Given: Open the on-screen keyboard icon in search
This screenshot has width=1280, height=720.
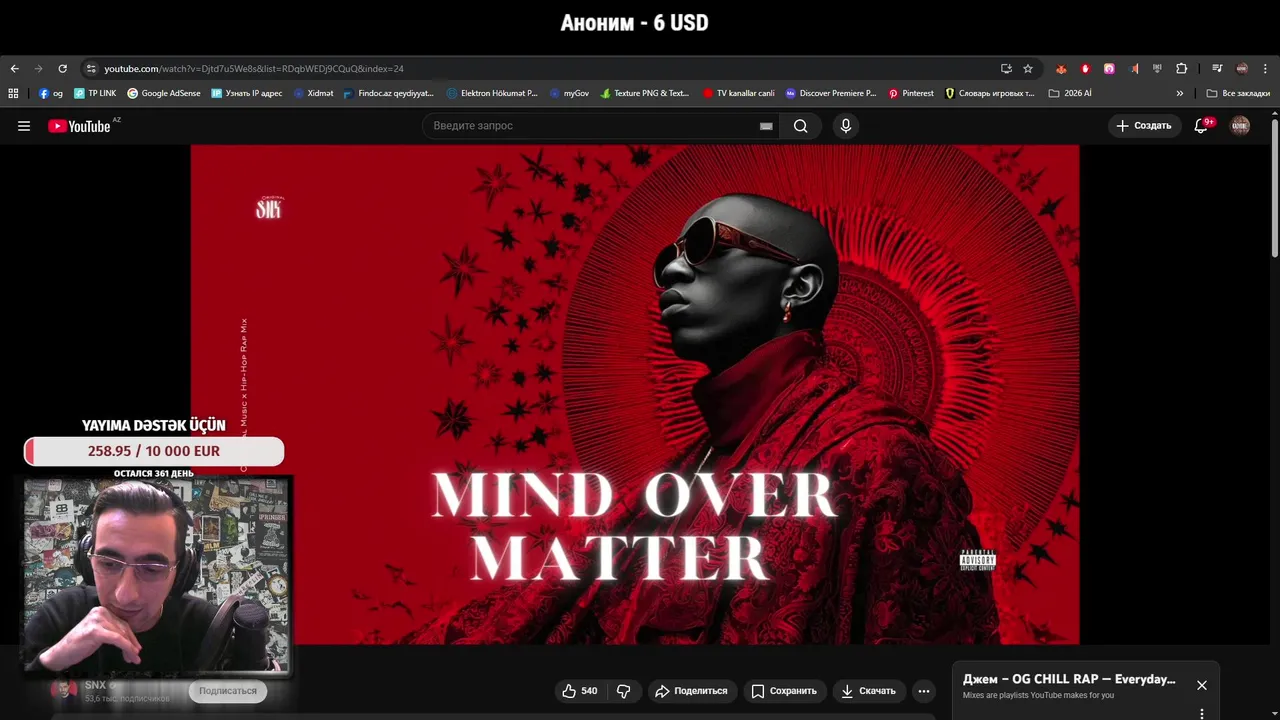Looking at the screenshot, I should pyautogui.click(x=766, y=126).
